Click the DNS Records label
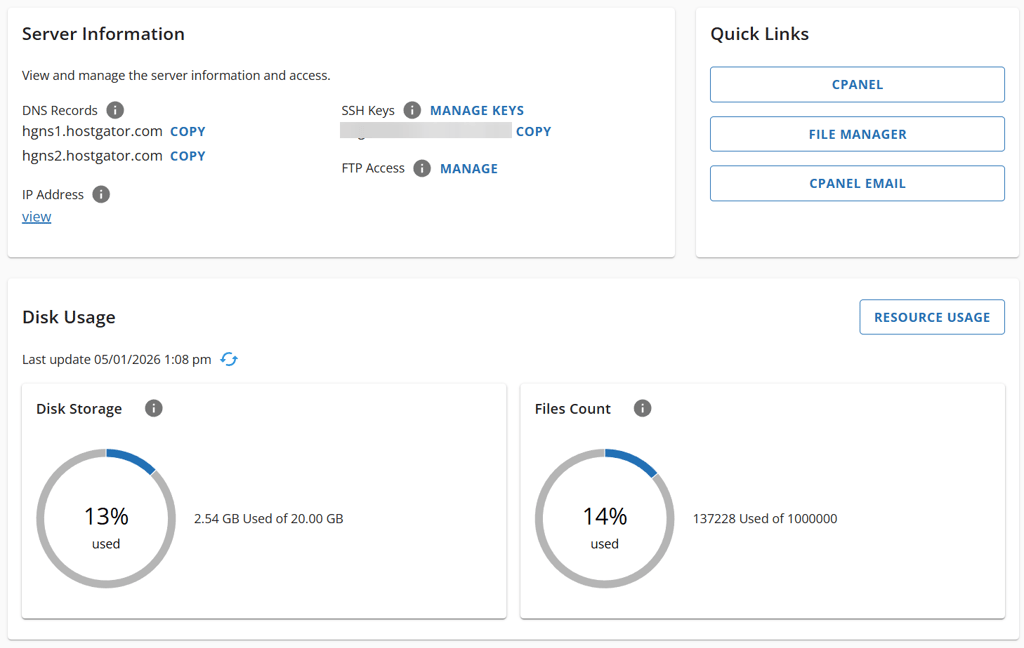Viewport: 1024px width, 648px height. [59, 110]
